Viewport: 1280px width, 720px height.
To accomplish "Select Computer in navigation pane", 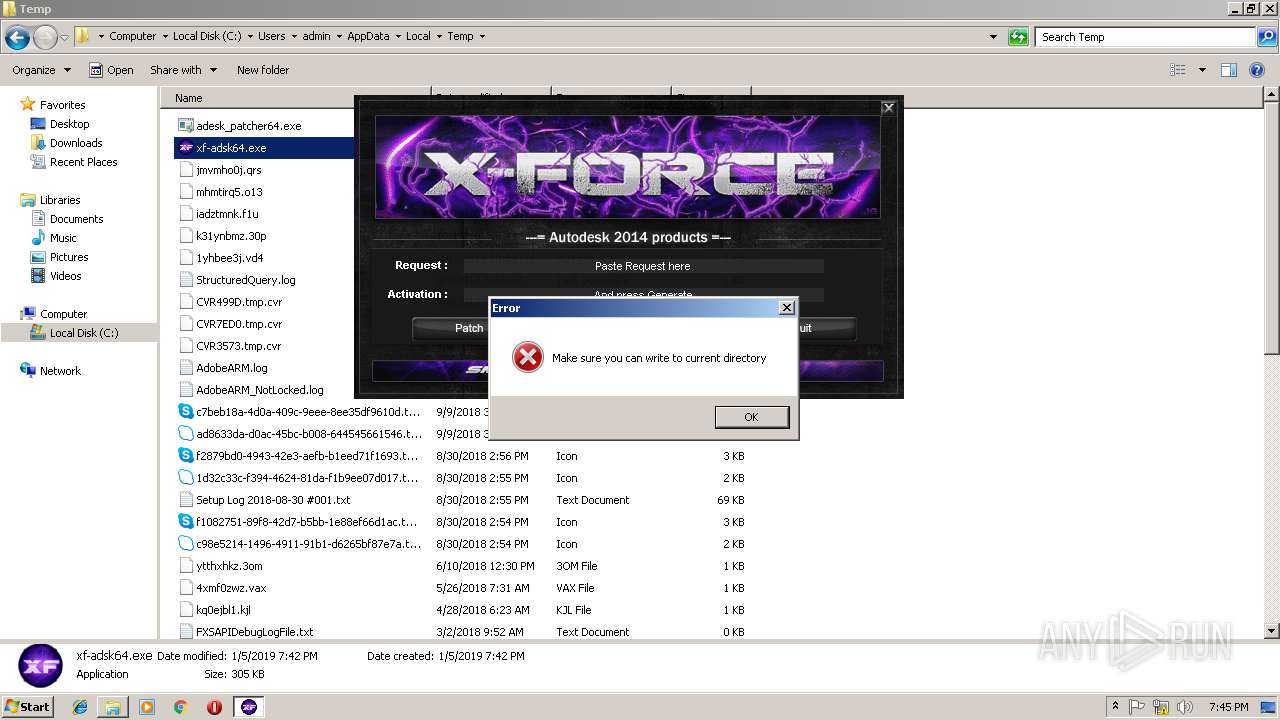I will click(63, 314).
